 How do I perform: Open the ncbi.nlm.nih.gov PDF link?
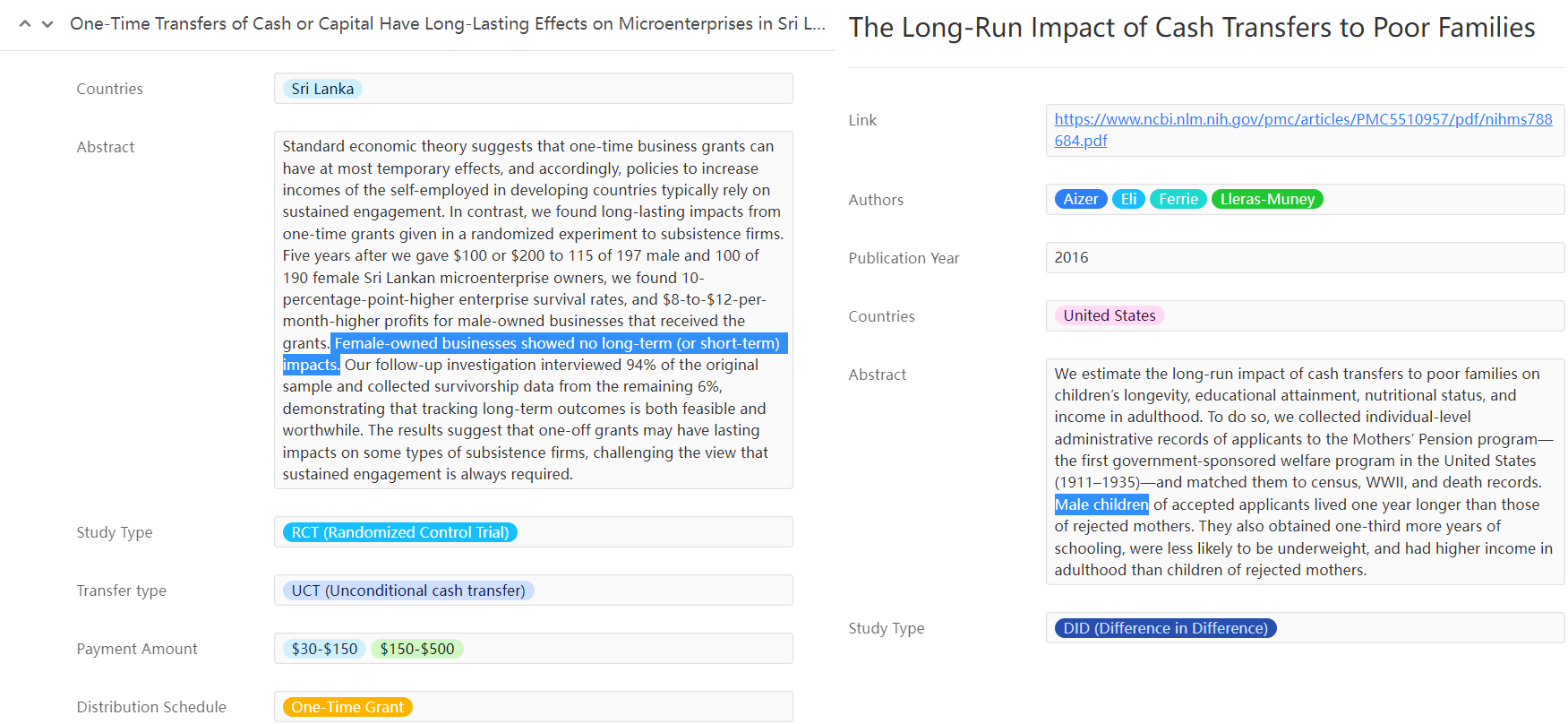tap(1302, 120)
